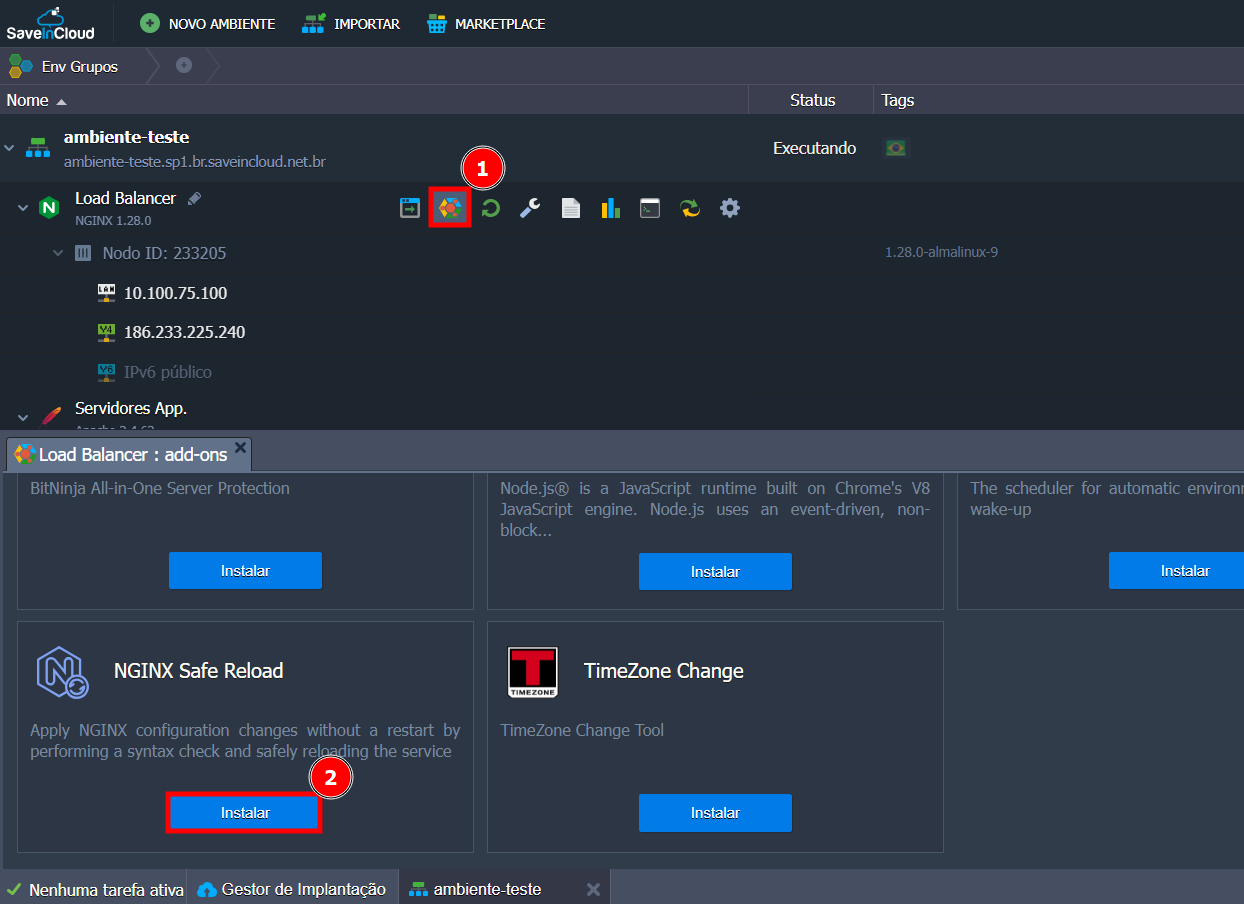Click the container icon beside Nodo ID 233205
Image resolution: width=1244 pixels, height=904 pixels.
(83, 253)
